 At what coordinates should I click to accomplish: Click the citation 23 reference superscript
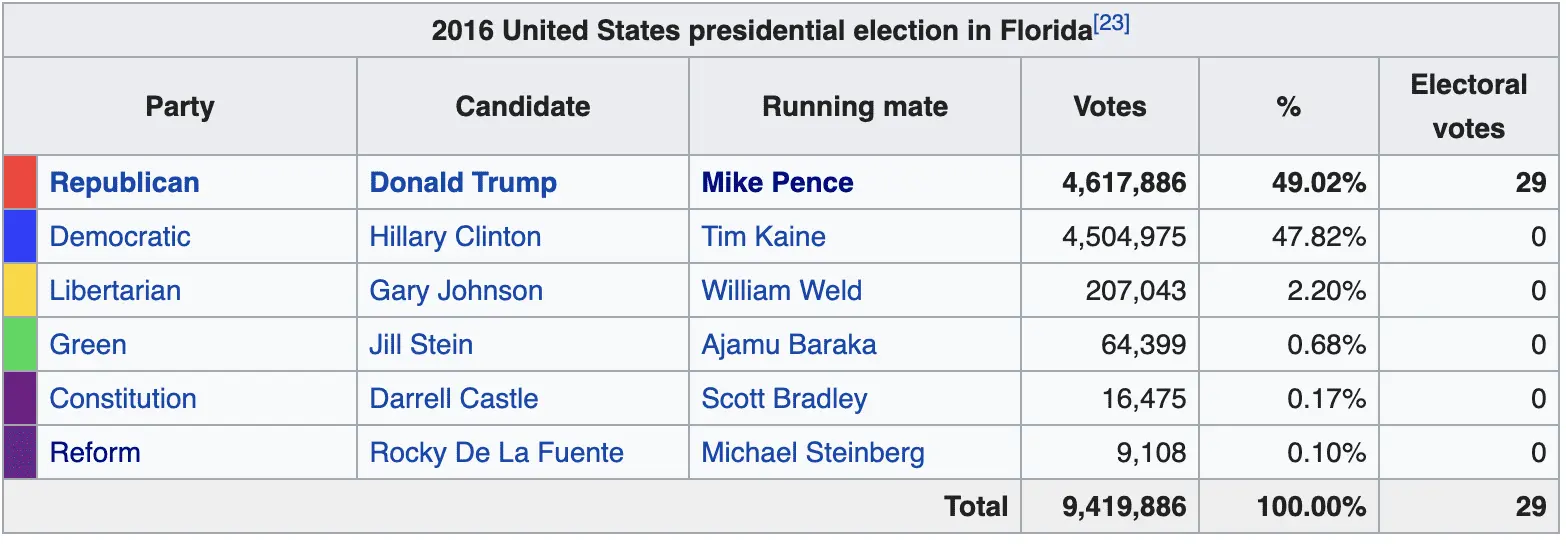[x=1112, y=24]
